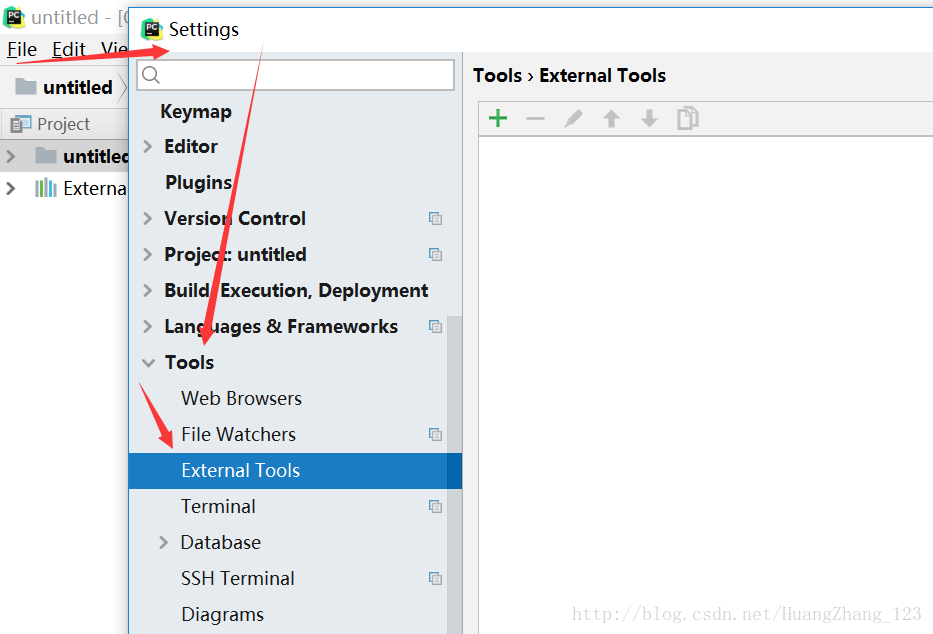
Task: Expand Languages & Frameworks section
Action: (148, 327)
